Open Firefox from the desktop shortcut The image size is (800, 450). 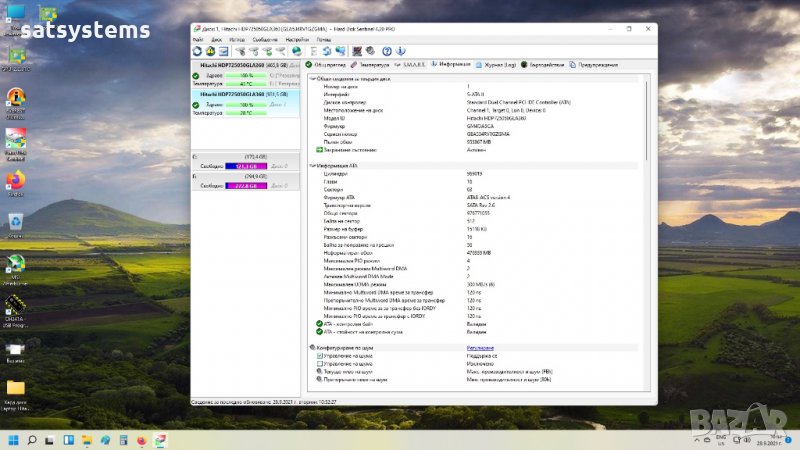pyautogui.click(x=15, y=180)
